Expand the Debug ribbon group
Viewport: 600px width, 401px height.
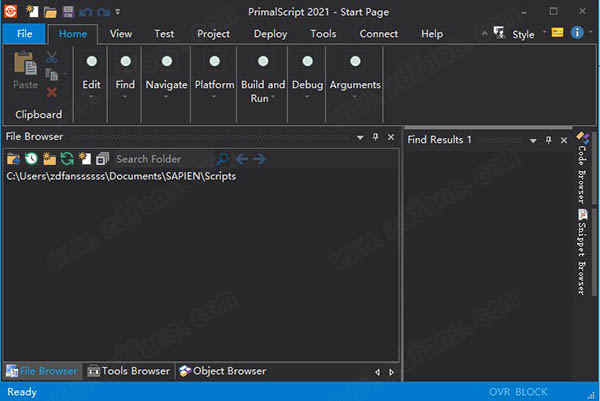[x=307, y=78]
